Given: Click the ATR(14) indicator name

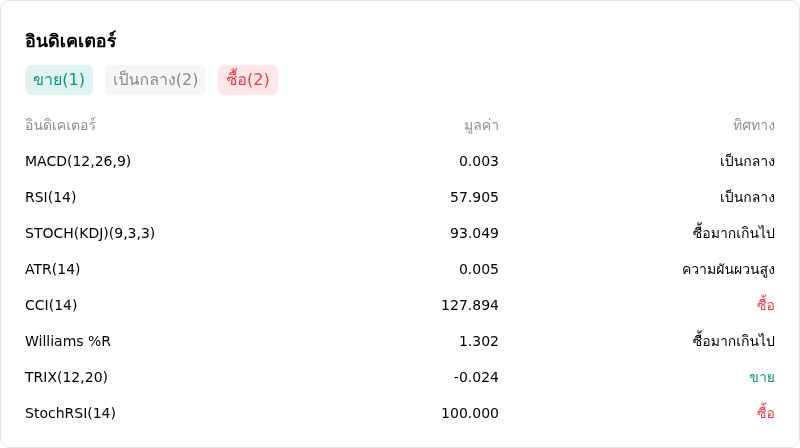Looking at the screenshot, I should (53, 269).
